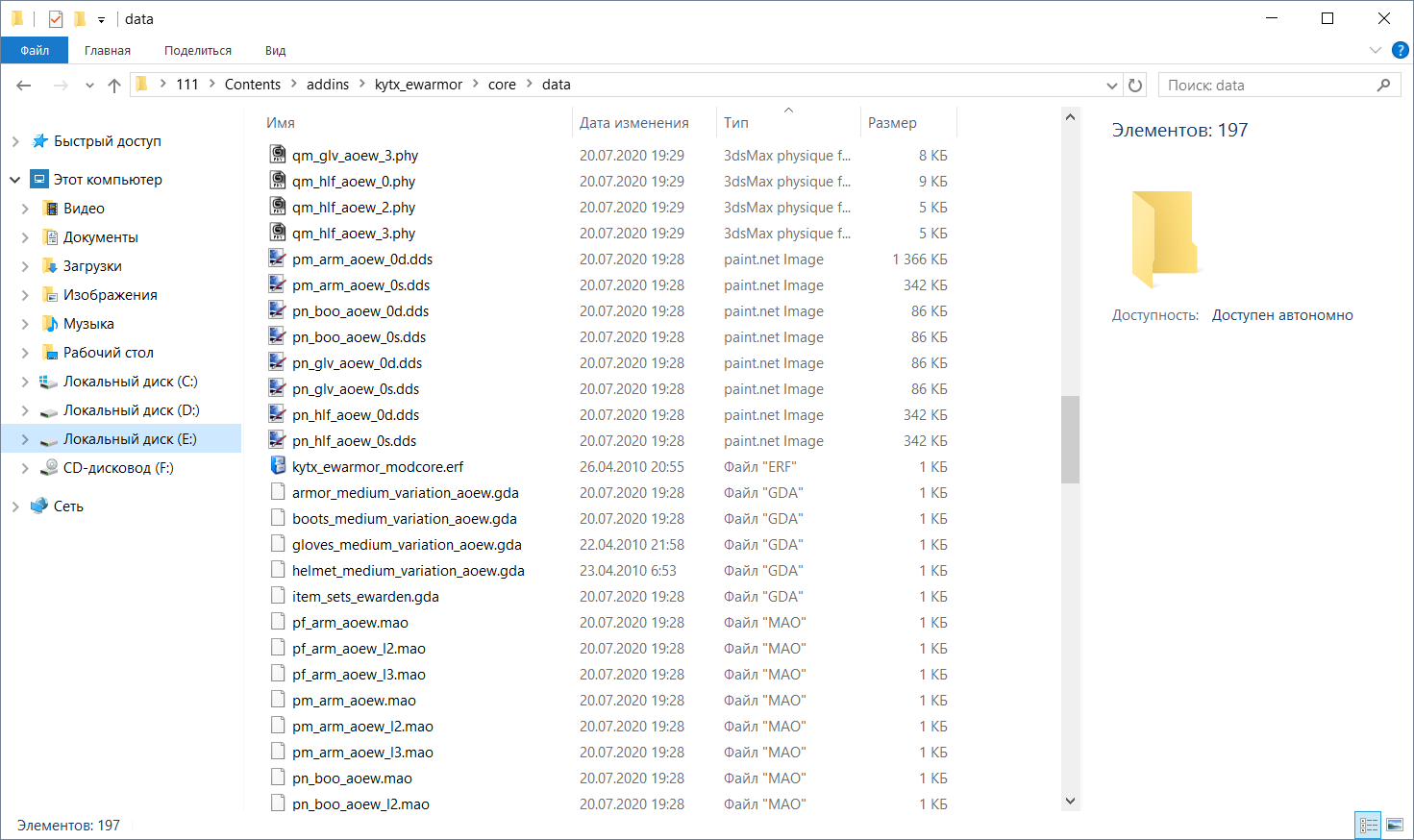Click the qm_glv_aoew_3.phy file icon
This screenshot has width=1414, height=840.
click(x=277, y=155)
